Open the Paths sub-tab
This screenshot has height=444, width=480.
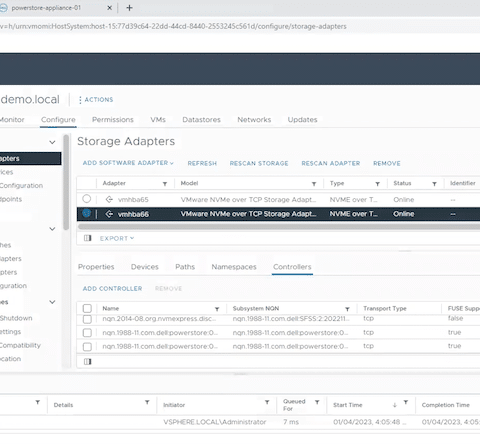click(x=185, y=267)
